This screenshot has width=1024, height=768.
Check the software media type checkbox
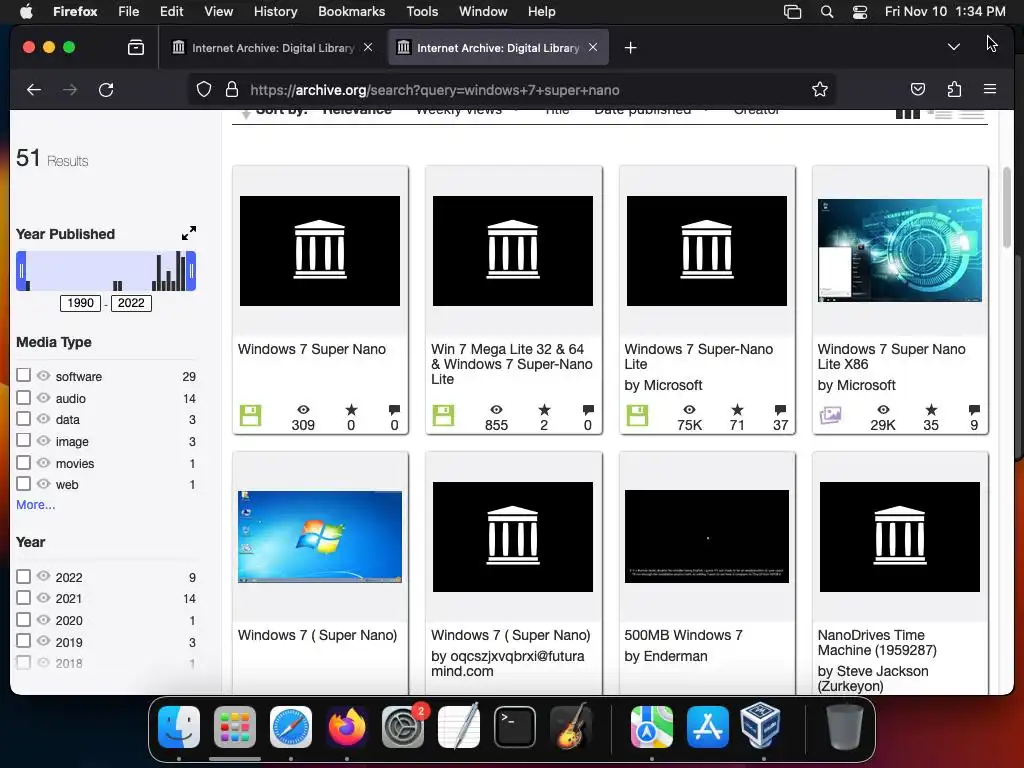[x=24, y=375]
